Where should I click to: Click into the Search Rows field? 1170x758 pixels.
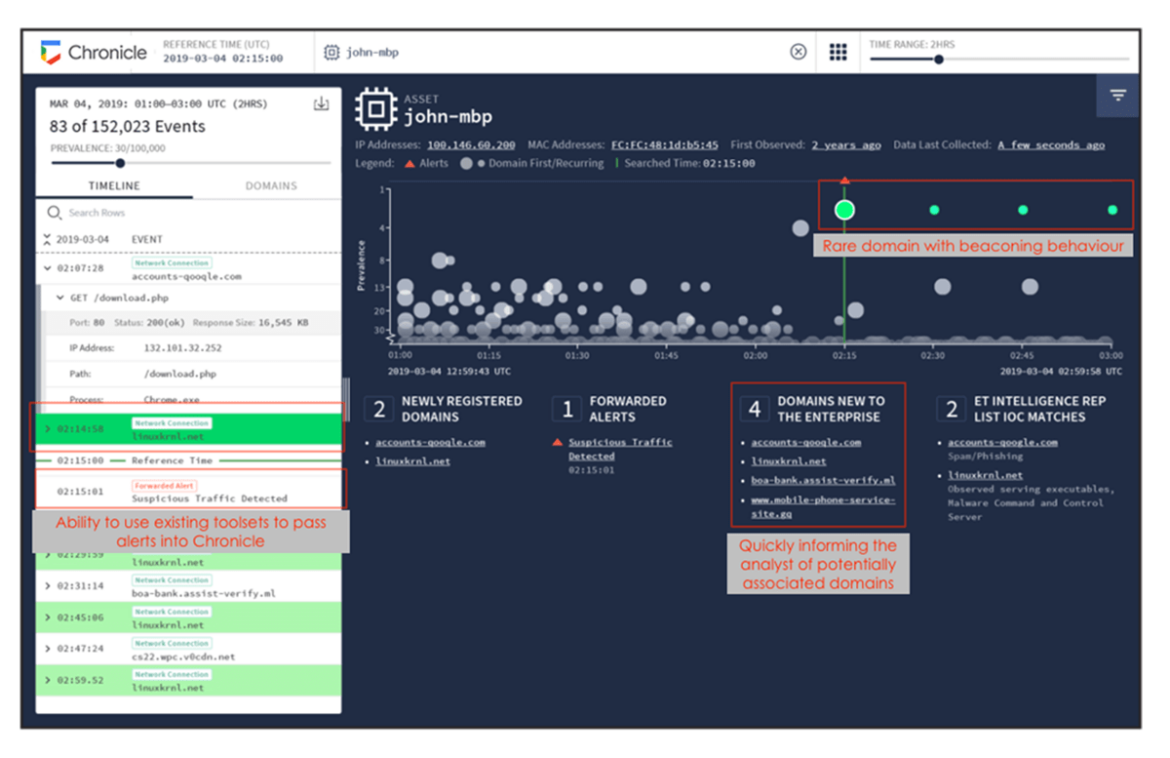tap(189, 213)
